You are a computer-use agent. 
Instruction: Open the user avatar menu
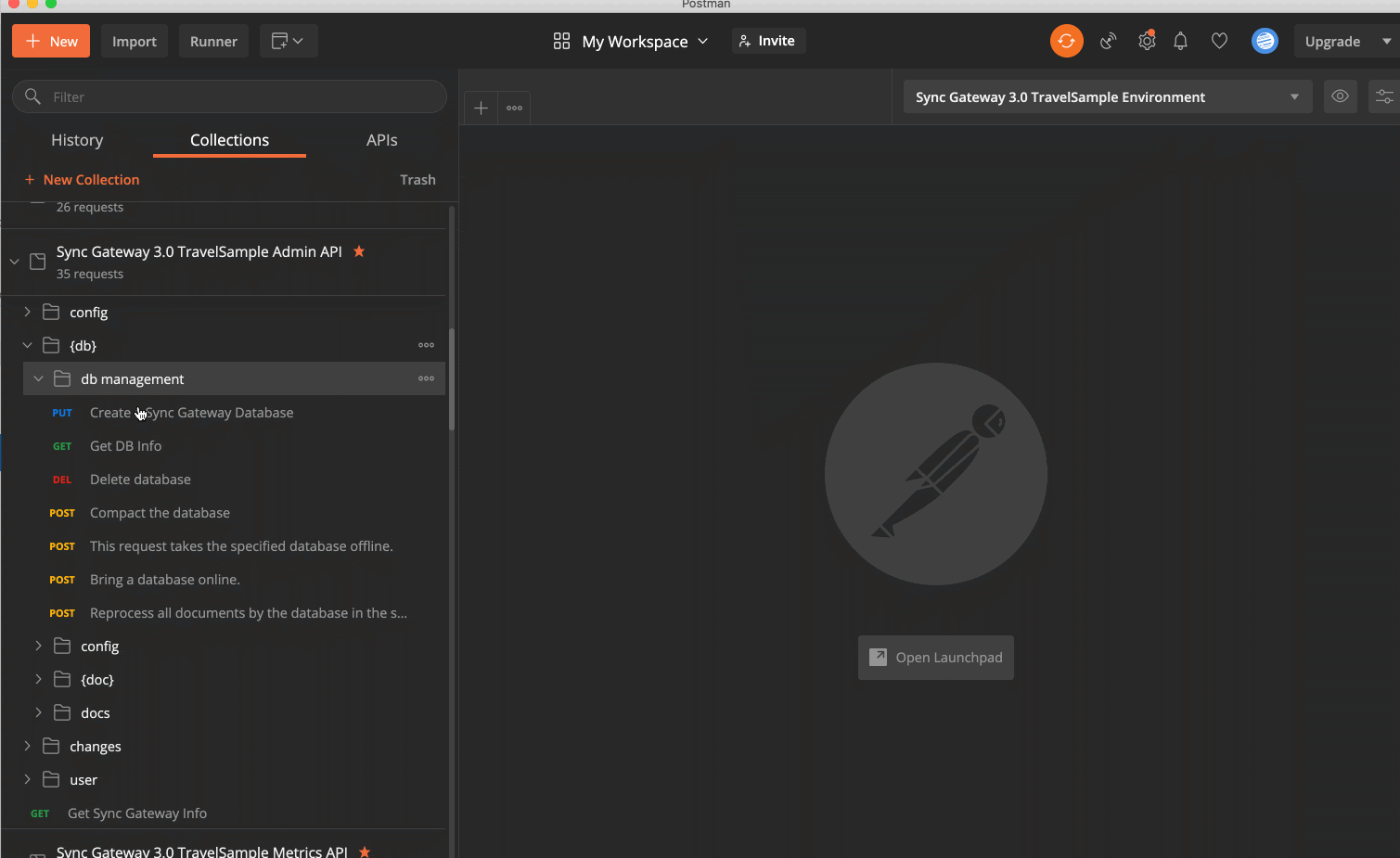click(1264, 41)
